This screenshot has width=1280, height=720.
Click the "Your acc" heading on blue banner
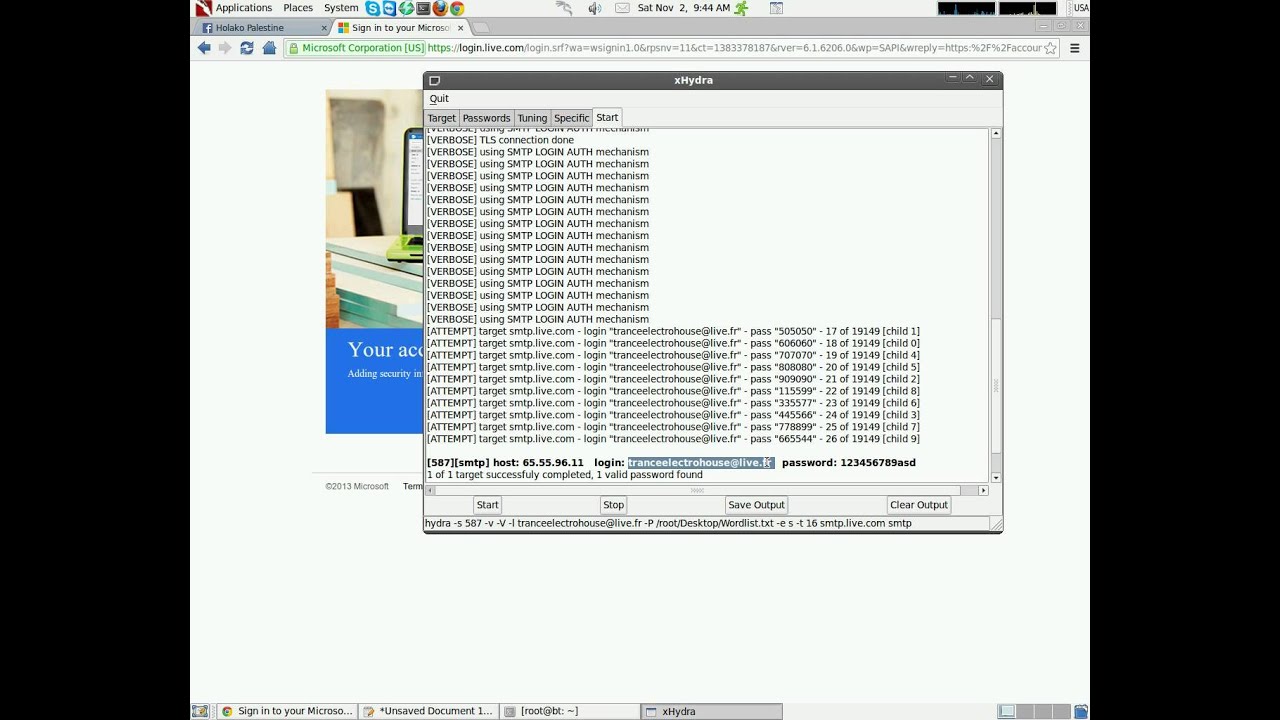click(x=386, y=350)
